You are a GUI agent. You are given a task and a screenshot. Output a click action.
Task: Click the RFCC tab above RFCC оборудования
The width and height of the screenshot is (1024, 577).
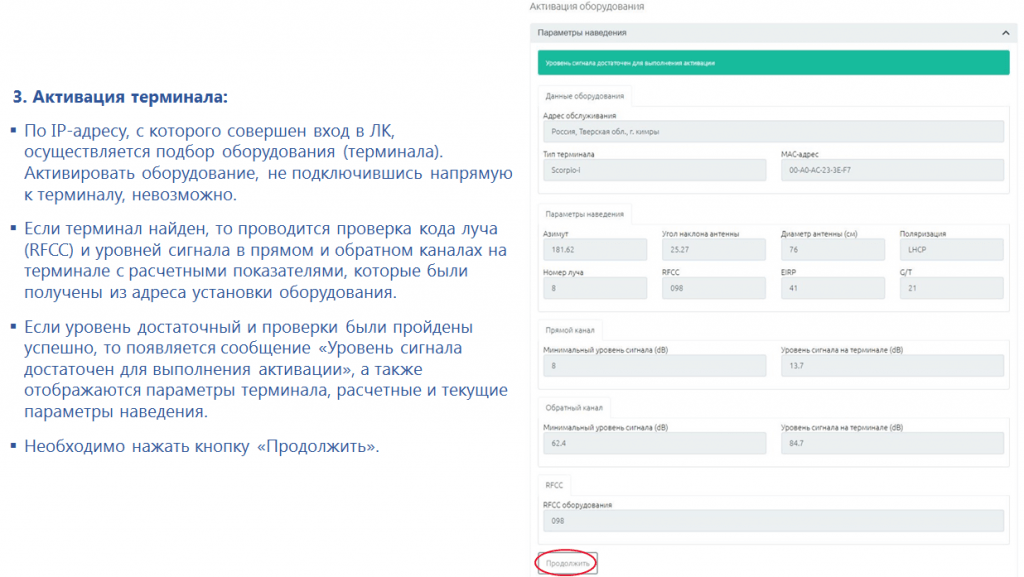554,485
